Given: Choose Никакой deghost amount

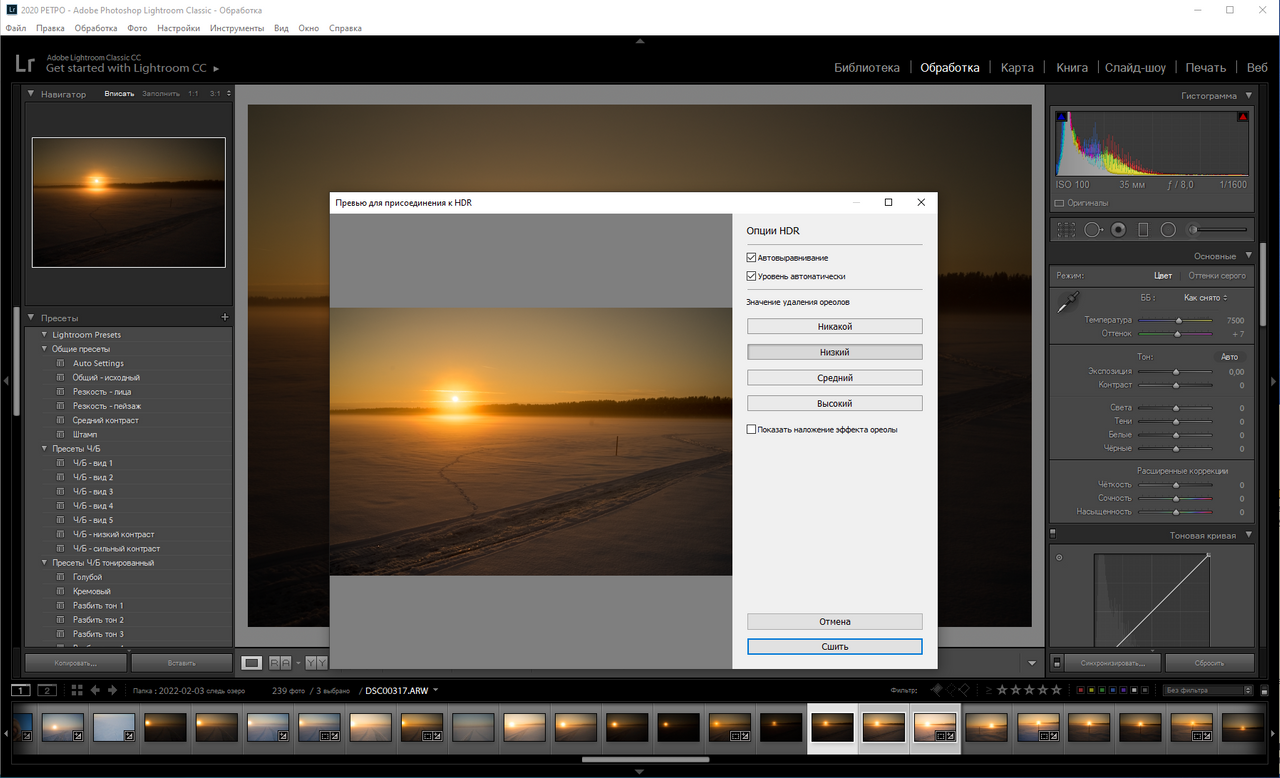Looking at the screenshot, I should click(835, 326).
